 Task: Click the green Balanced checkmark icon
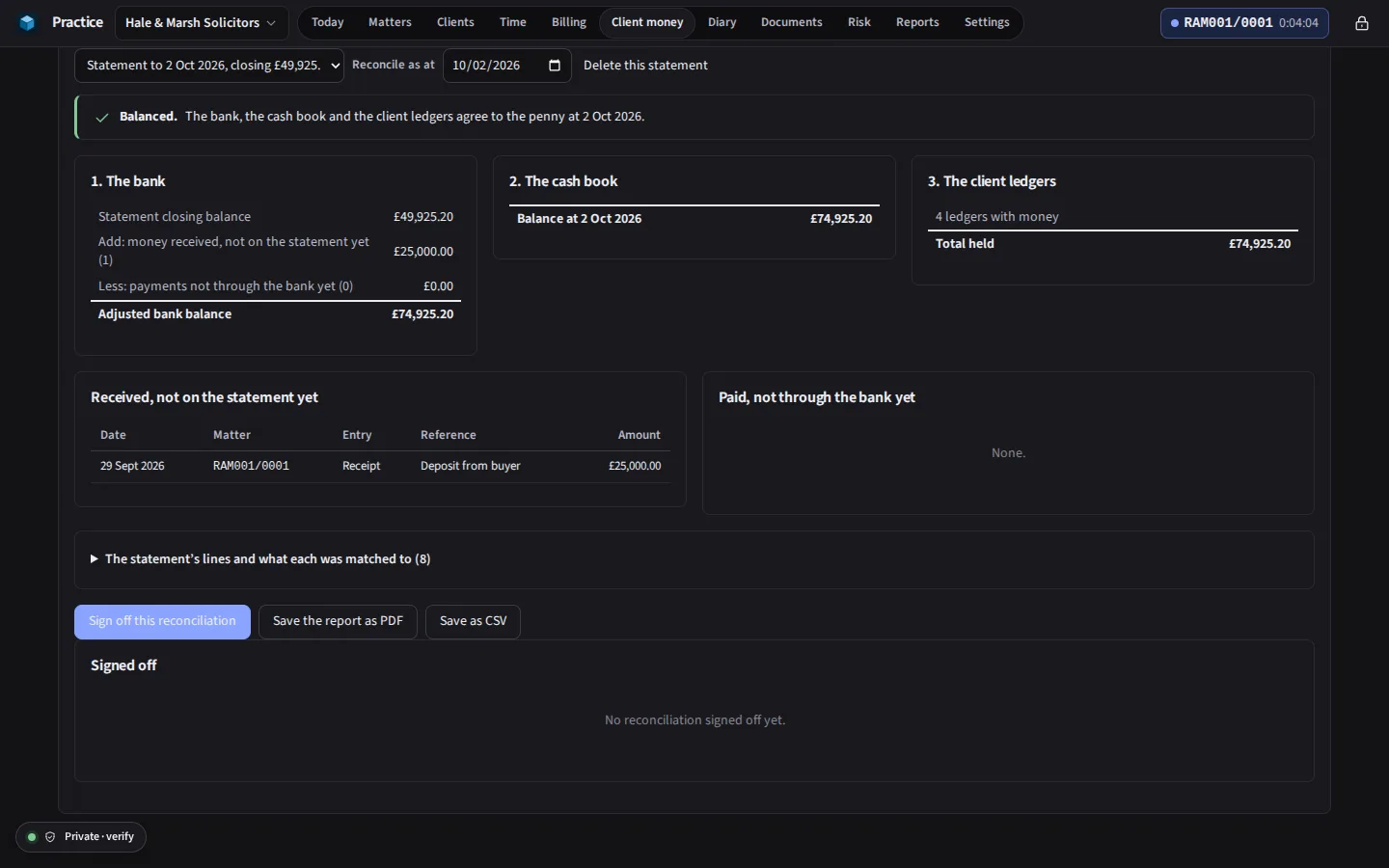[102, 118]
